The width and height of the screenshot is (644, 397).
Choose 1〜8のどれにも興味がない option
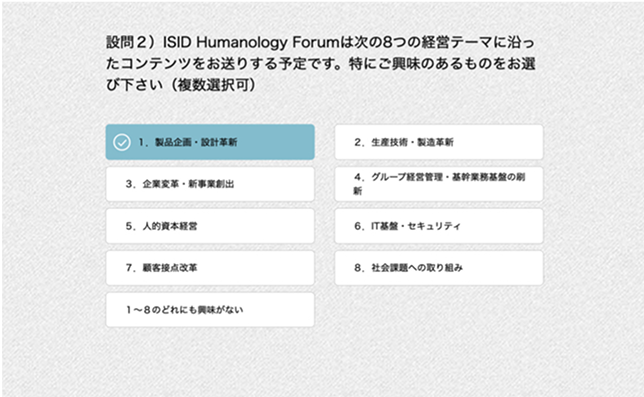pyautogui.click(x=210, y=310)
